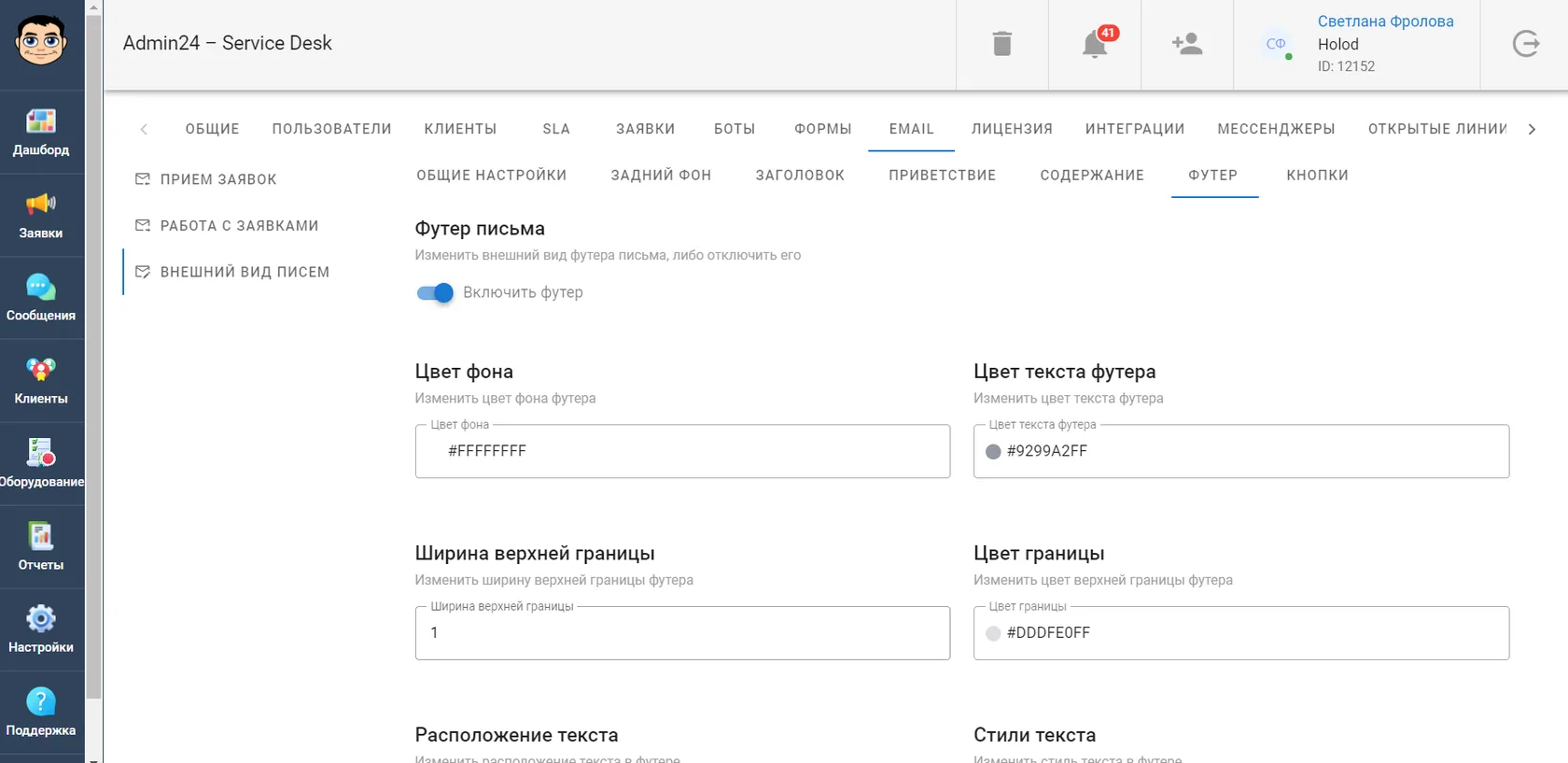Image resolution: width=1568 pixels, height=763 pixels.
Task: Open the ИНТЕГРАЦИИ tab
Action: [x=1135, y=129]
